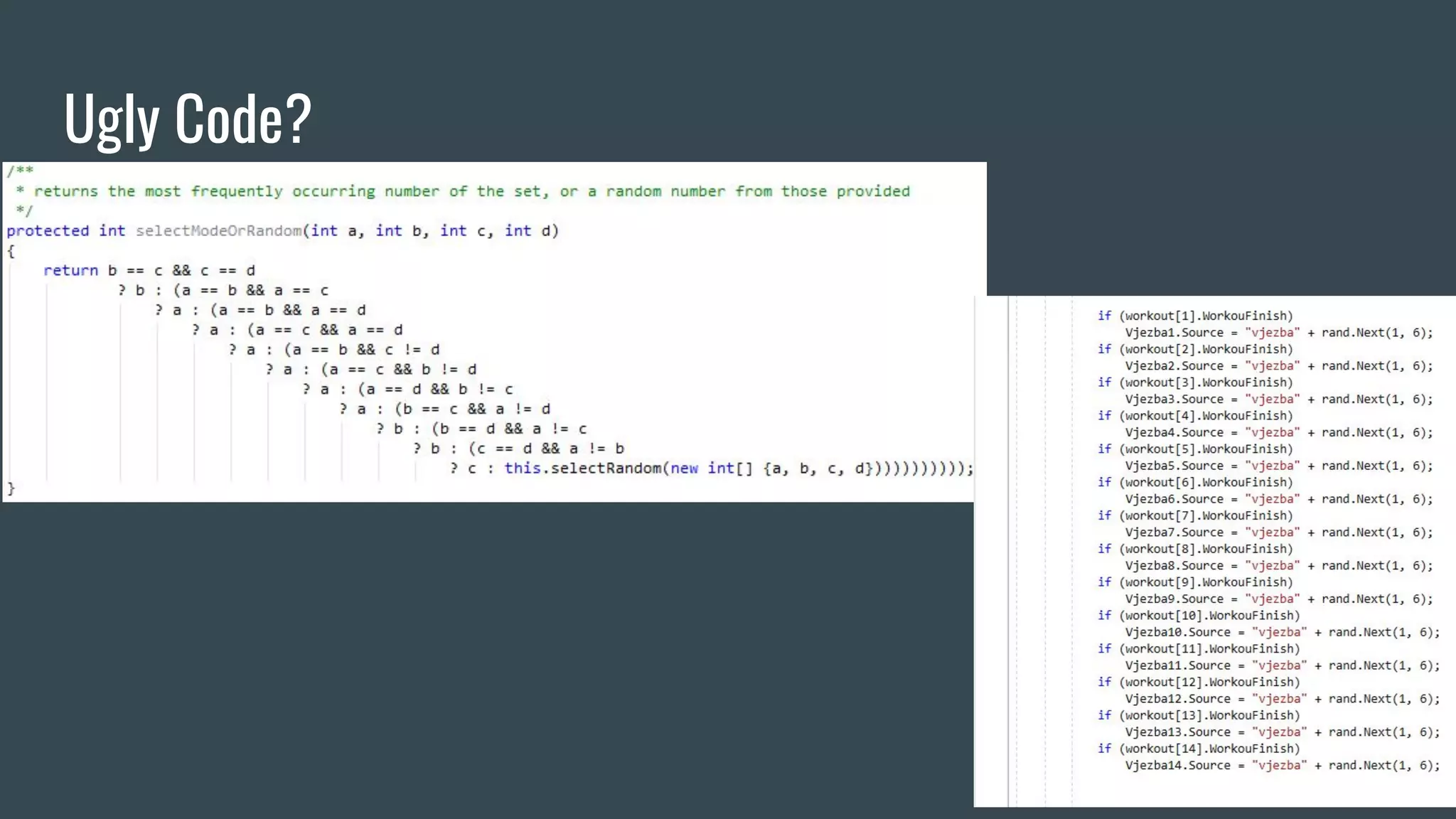Click the Vjezba5.Source assignment line

1278,466
